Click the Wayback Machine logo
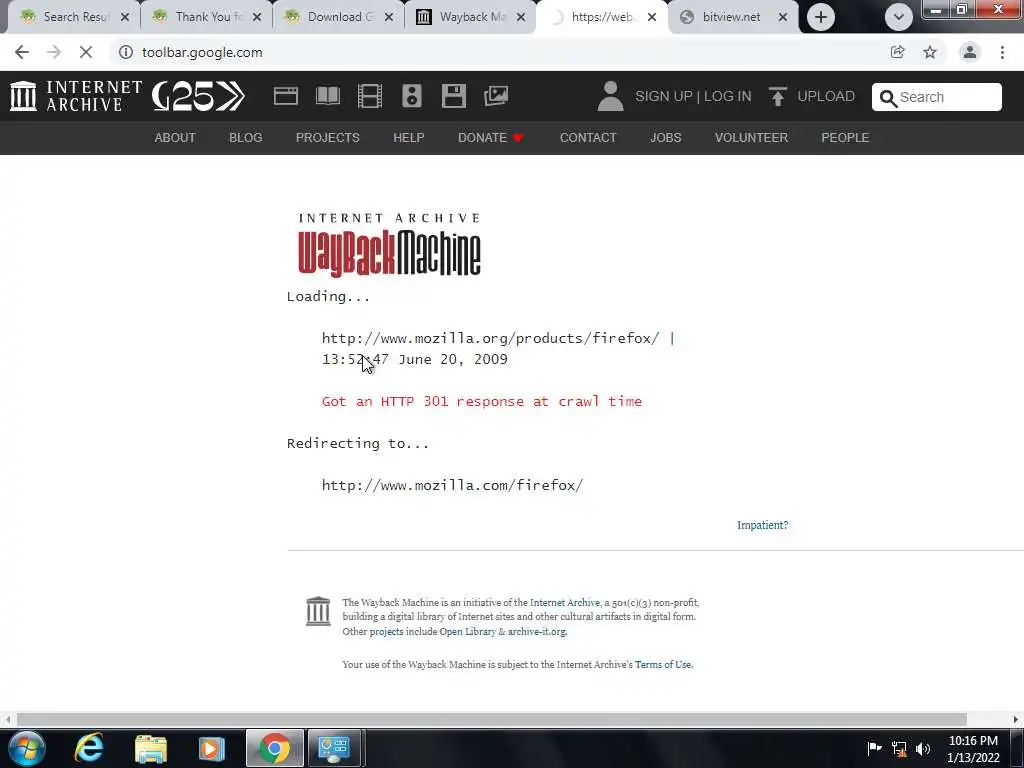The height and width of the screenshot is (768, 1024). (x=389, y=245)
